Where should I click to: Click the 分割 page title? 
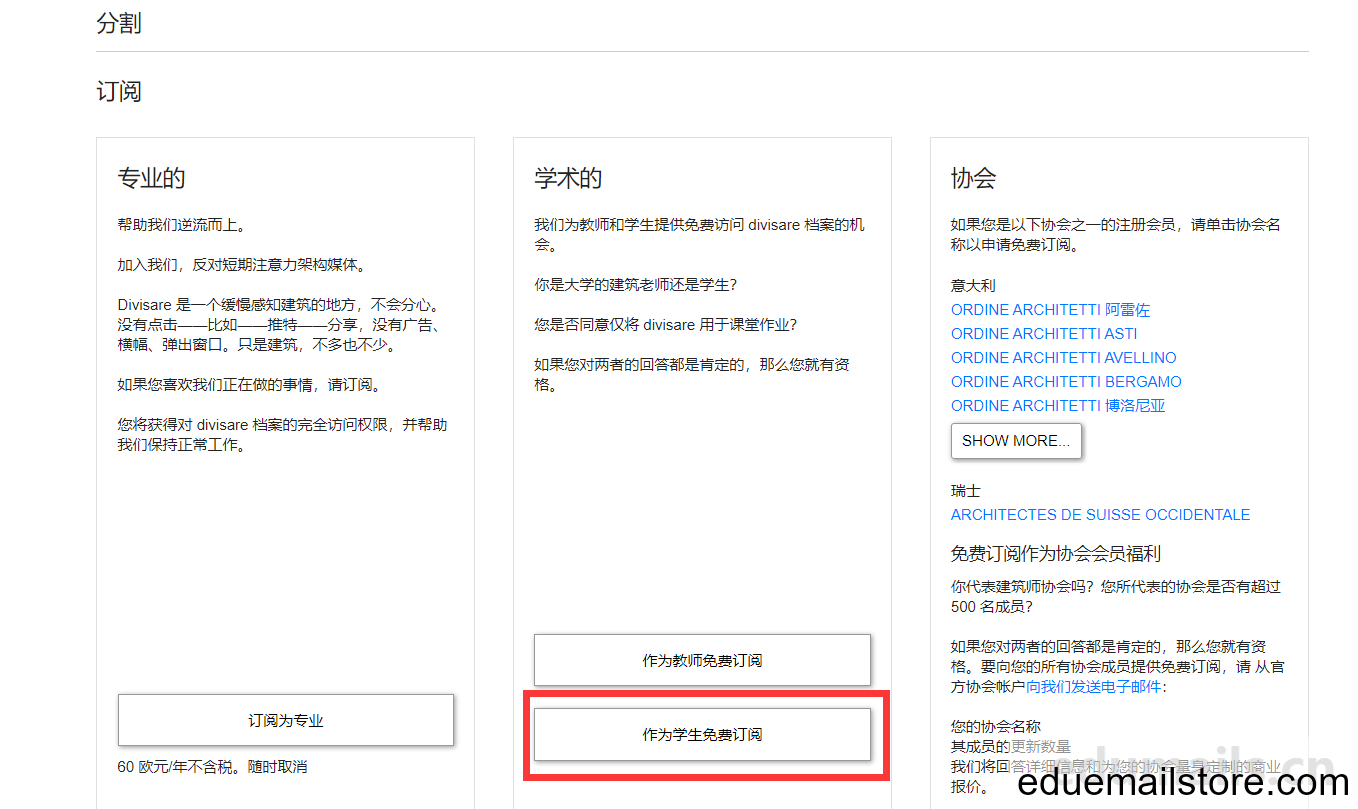point(119,23)
